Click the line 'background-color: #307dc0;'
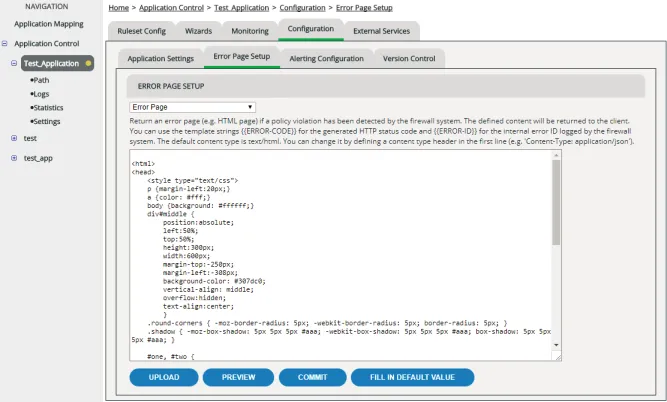Image resolution: width=667 pixels, height=402 pixels. [214, 281]
